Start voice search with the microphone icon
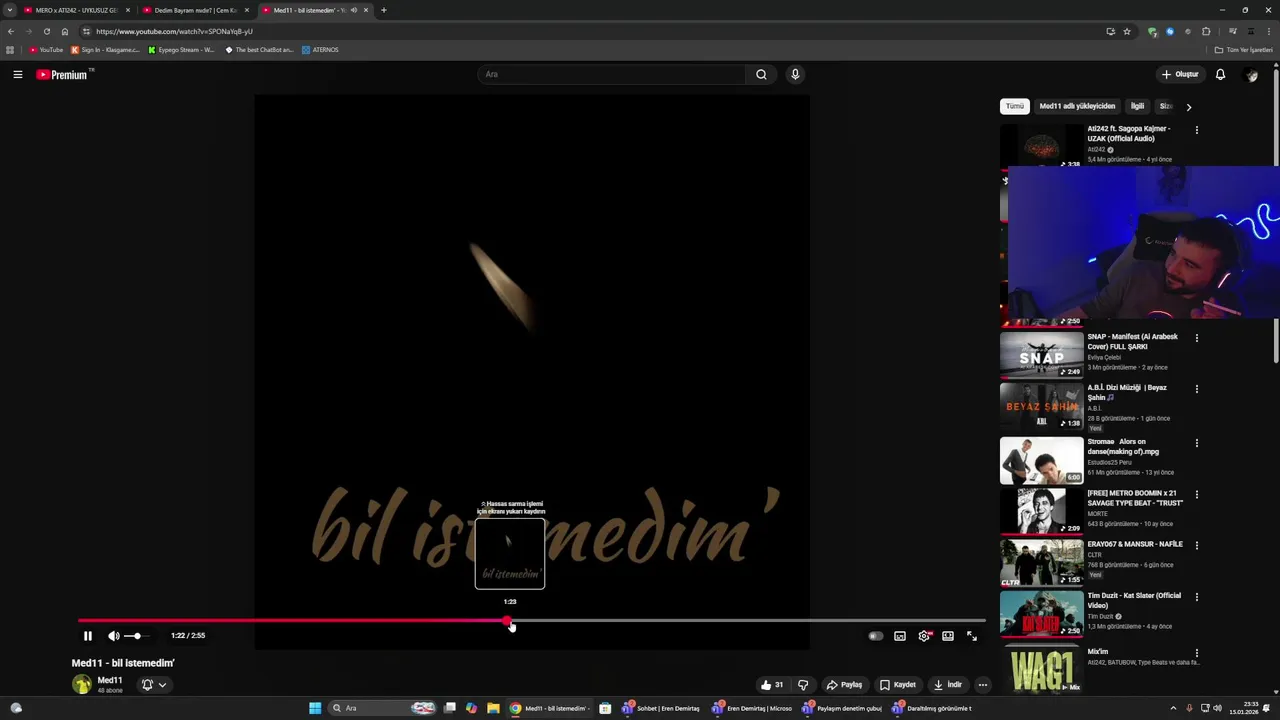 coord(795,74)
